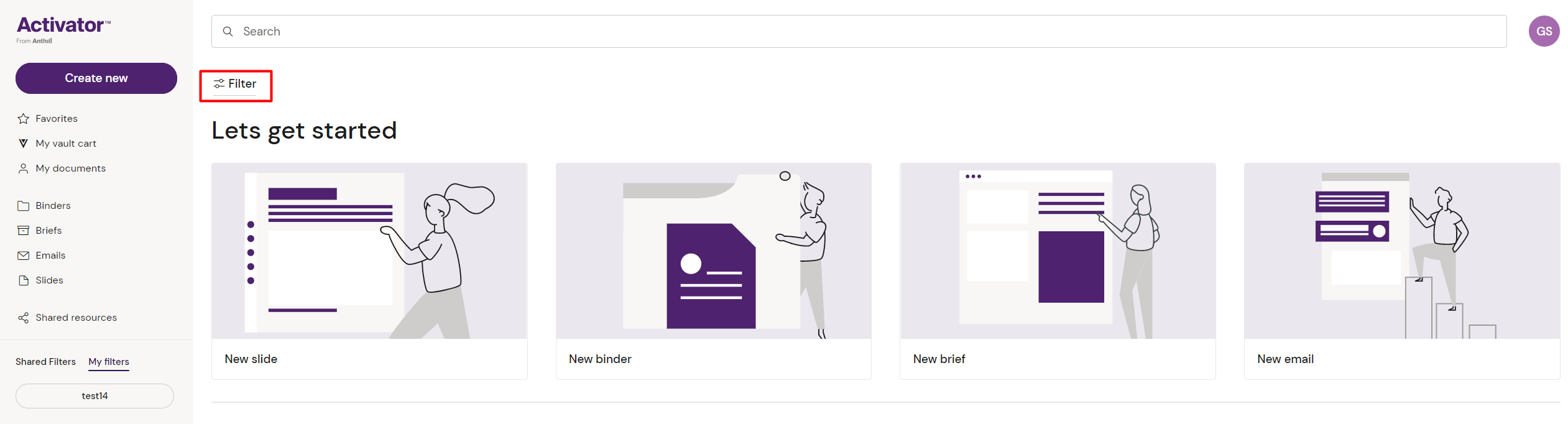Image resolution: width=1568 pixels, height=424 pixels.
Task: Click the Slides page icon
Action: pyautogui.click(x=24, y=280)
